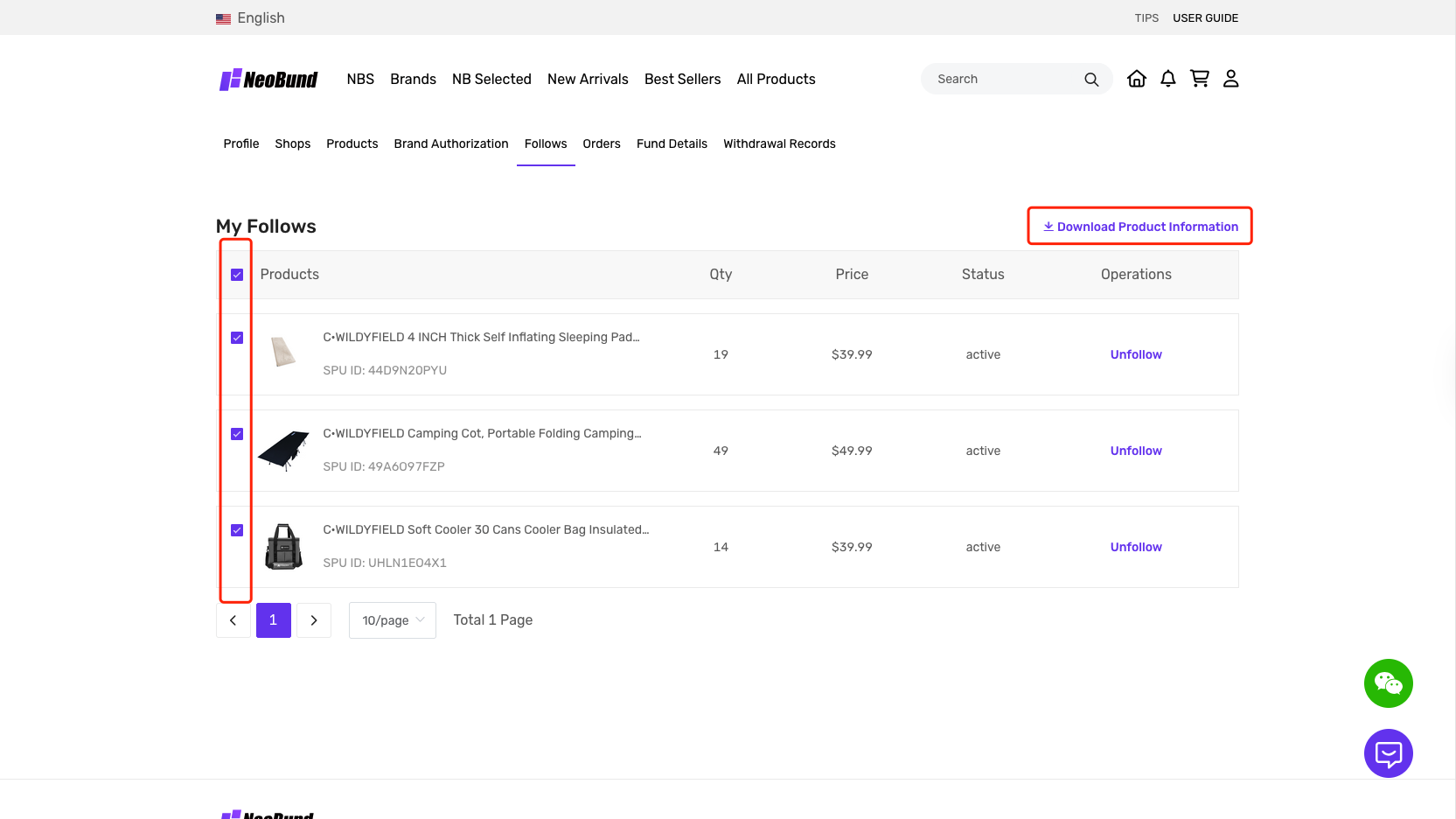Viewport: 1456px width, 819px height.
Task: Go to next page arrow
Action: (x=314, y=620)
